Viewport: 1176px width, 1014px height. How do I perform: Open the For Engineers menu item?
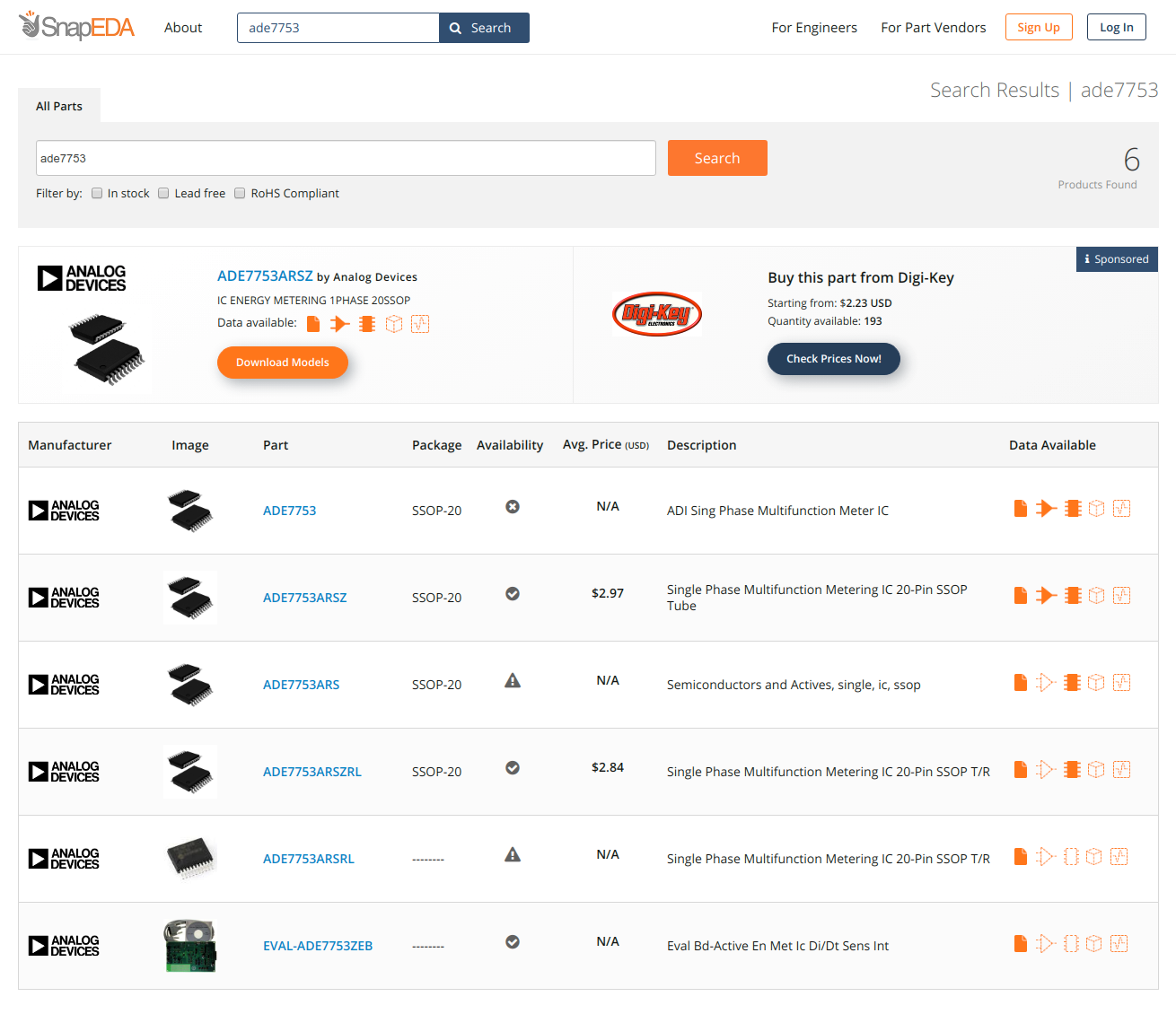pos(813,28)
